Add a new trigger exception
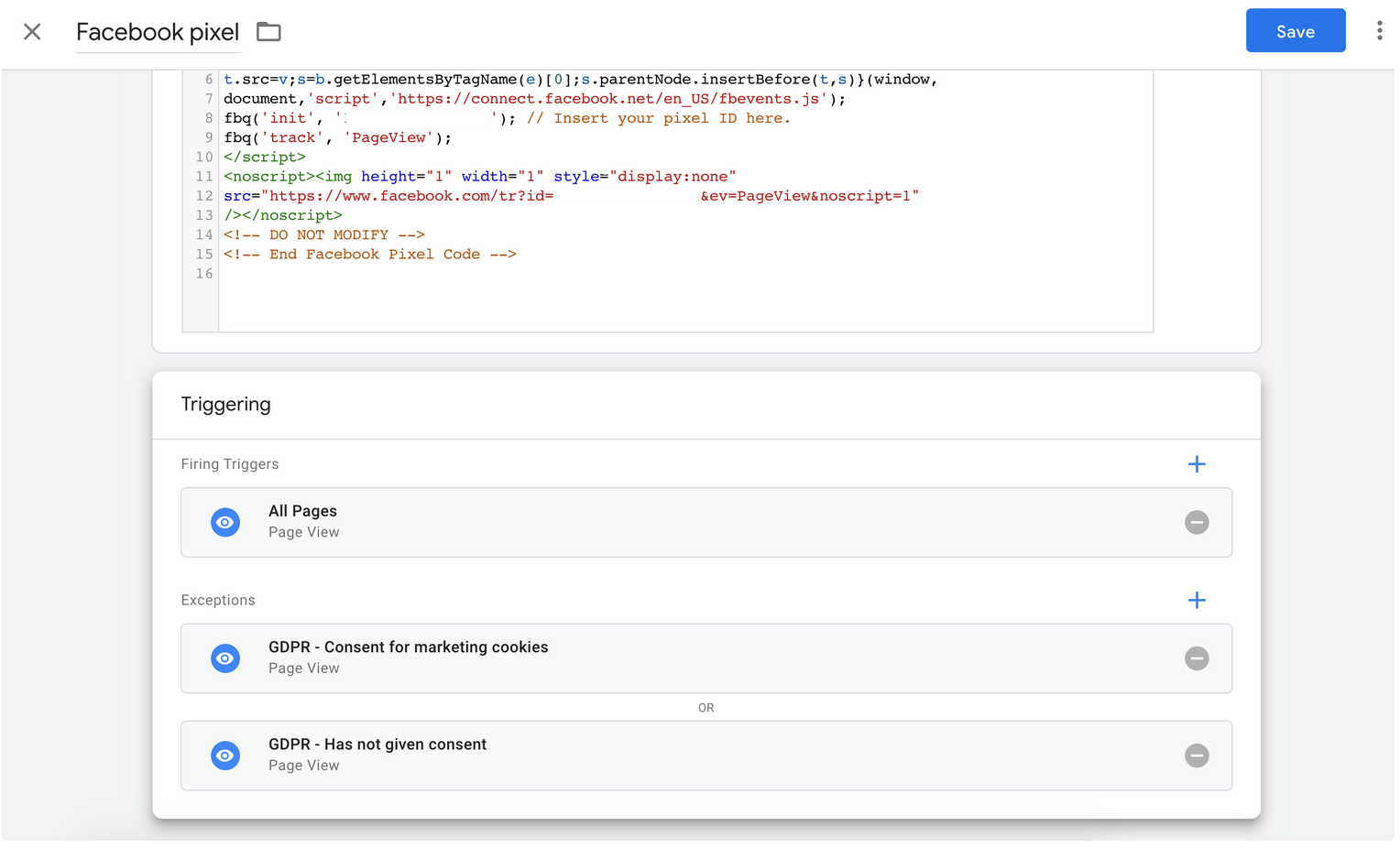1400x848 pixels. coord(1196,601)
